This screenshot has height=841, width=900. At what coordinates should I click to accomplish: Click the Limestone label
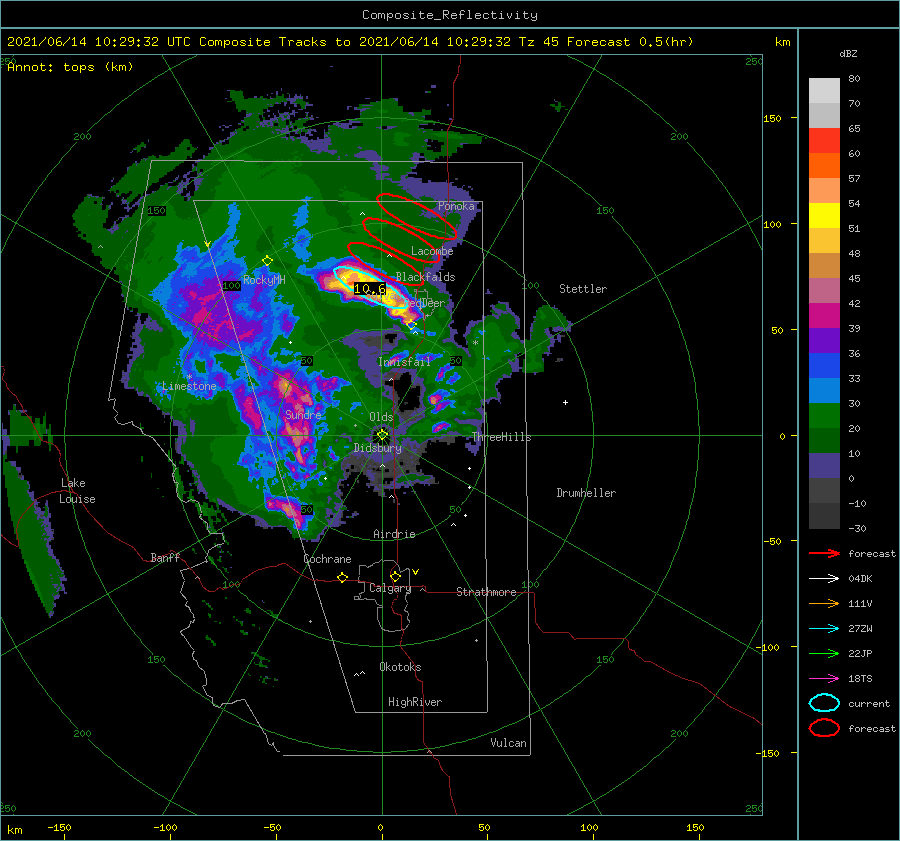pyautogui.click(x=189, y=386)
